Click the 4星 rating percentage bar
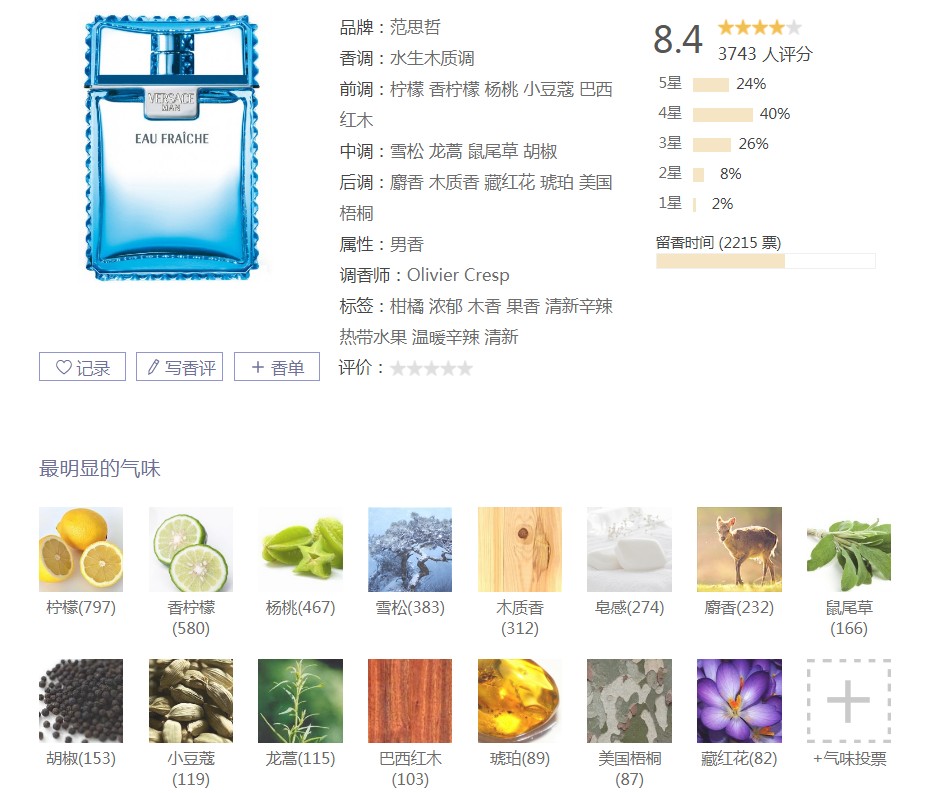This screenshot has height=793, width=950. click(723, 114)
